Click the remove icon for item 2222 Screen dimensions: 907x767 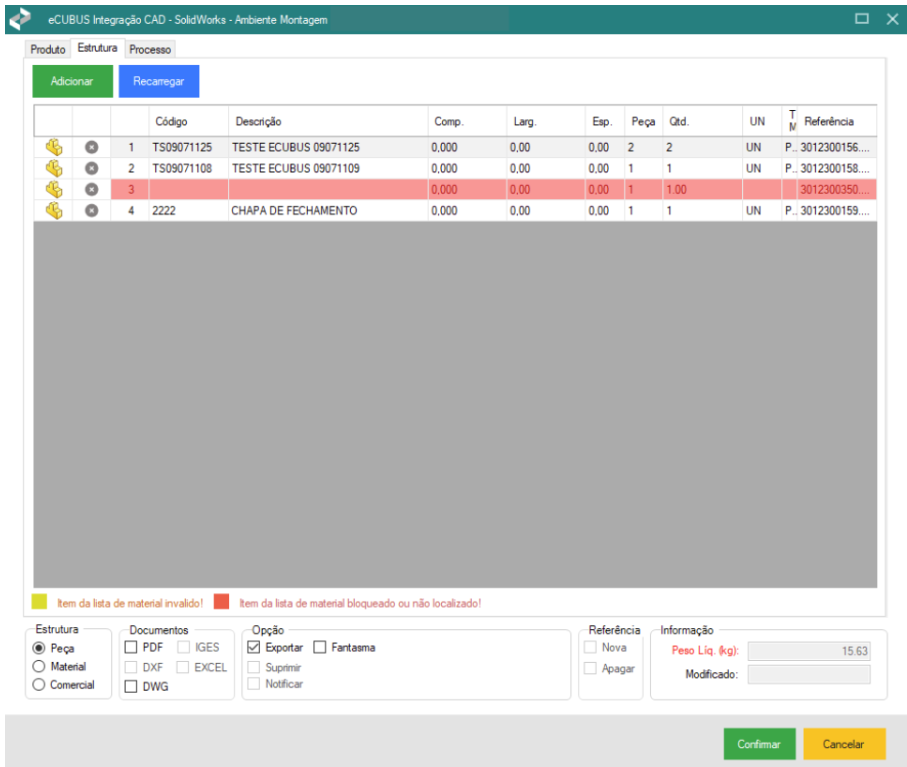click(91, 211)
